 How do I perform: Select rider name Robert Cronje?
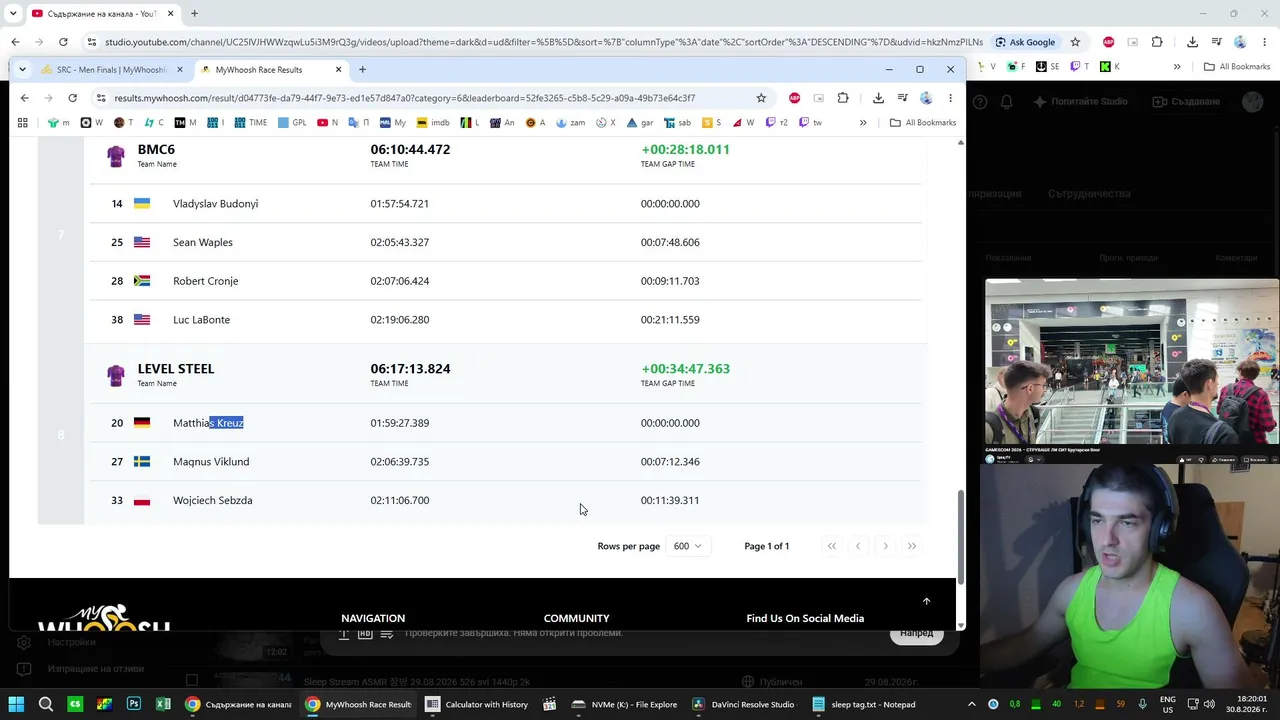[x=205, y=281]
